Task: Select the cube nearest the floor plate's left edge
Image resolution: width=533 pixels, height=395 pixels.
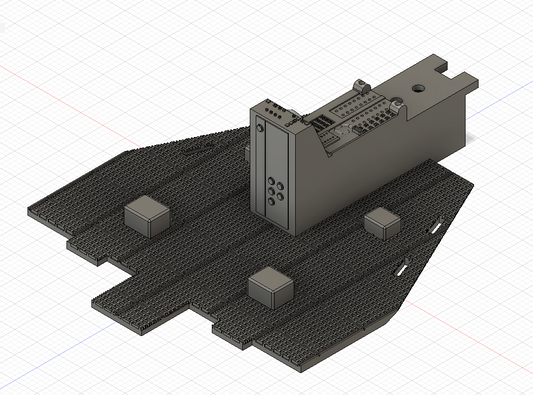Action: [x=147, y=216]
